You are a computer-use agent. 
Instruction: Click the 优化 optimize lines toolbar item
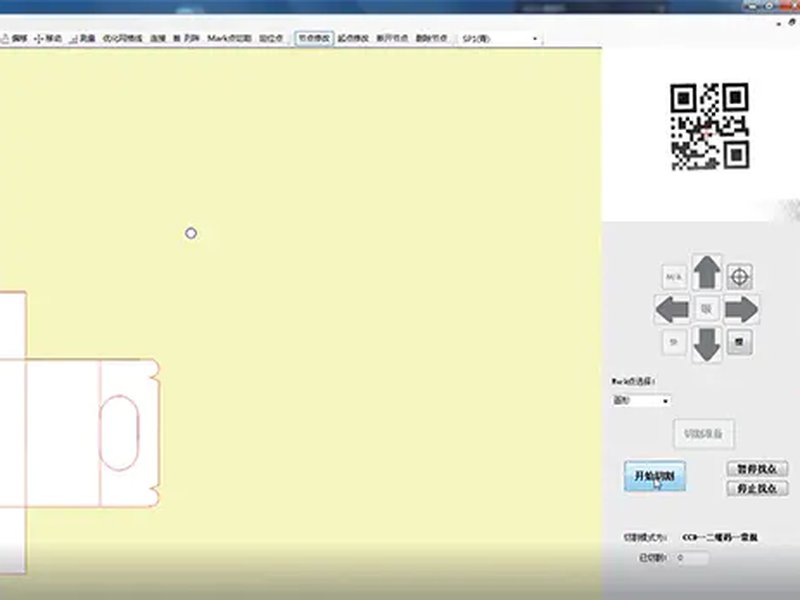[x=122, y=38]
